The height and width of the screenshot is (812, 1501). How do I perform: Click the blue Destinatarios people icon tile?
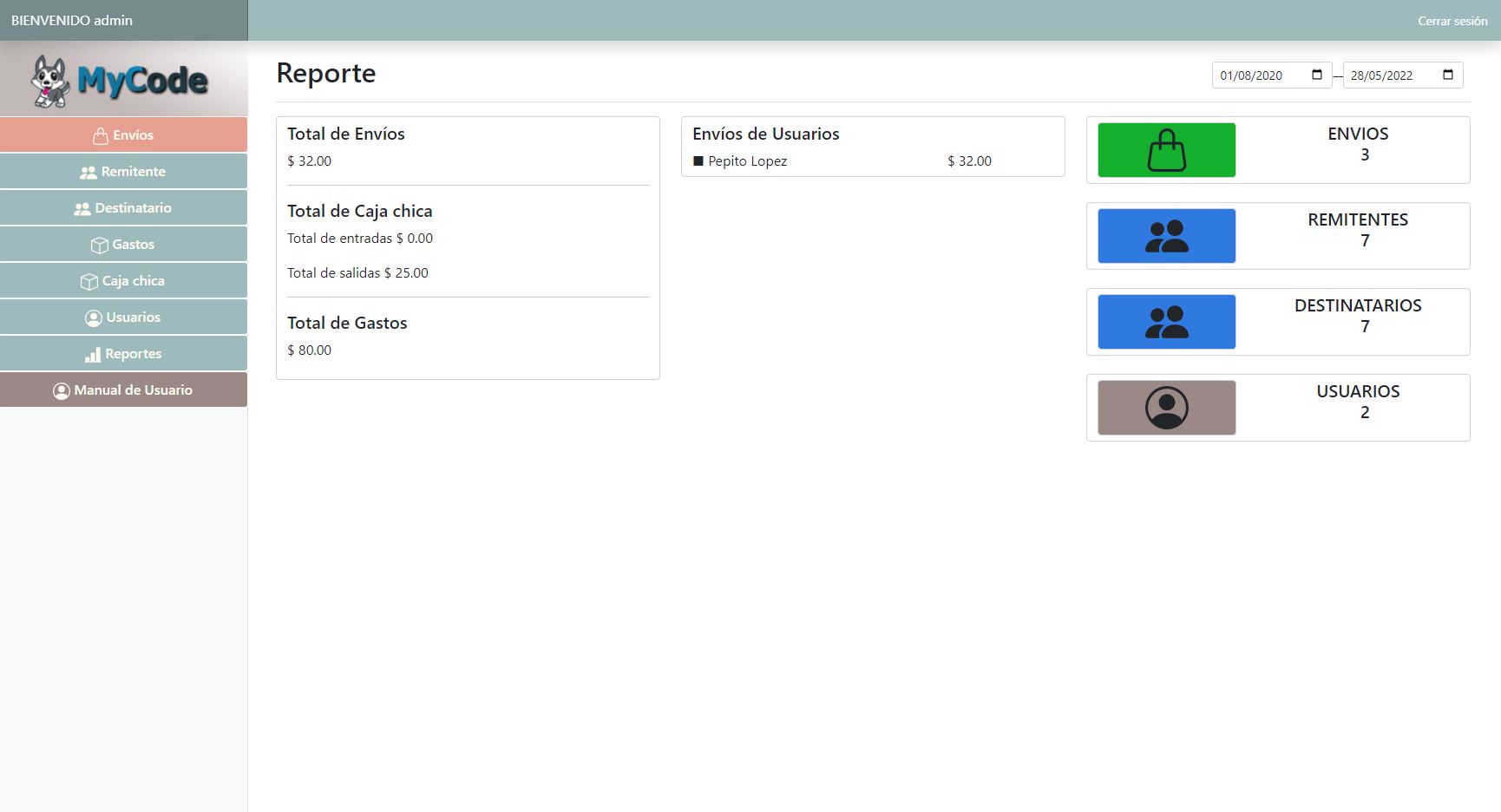(x=1166, y=322)
